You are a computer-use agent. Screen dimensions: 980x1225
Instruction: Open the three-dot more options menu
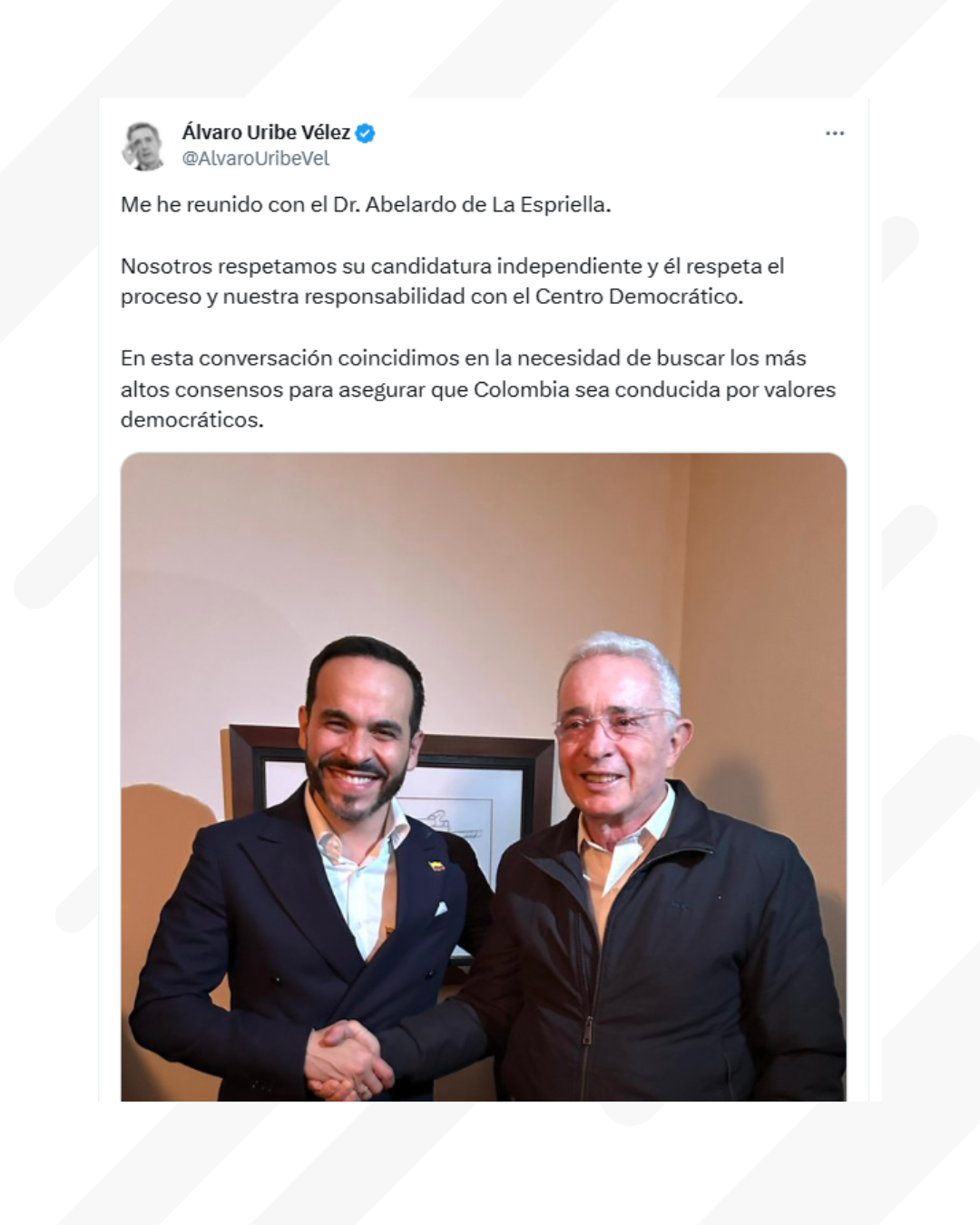(x=835, y=133)
